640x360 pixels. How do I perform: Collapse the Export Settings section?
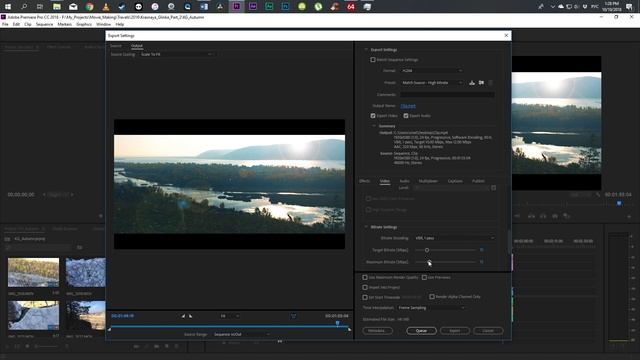(x=366, y=50)
